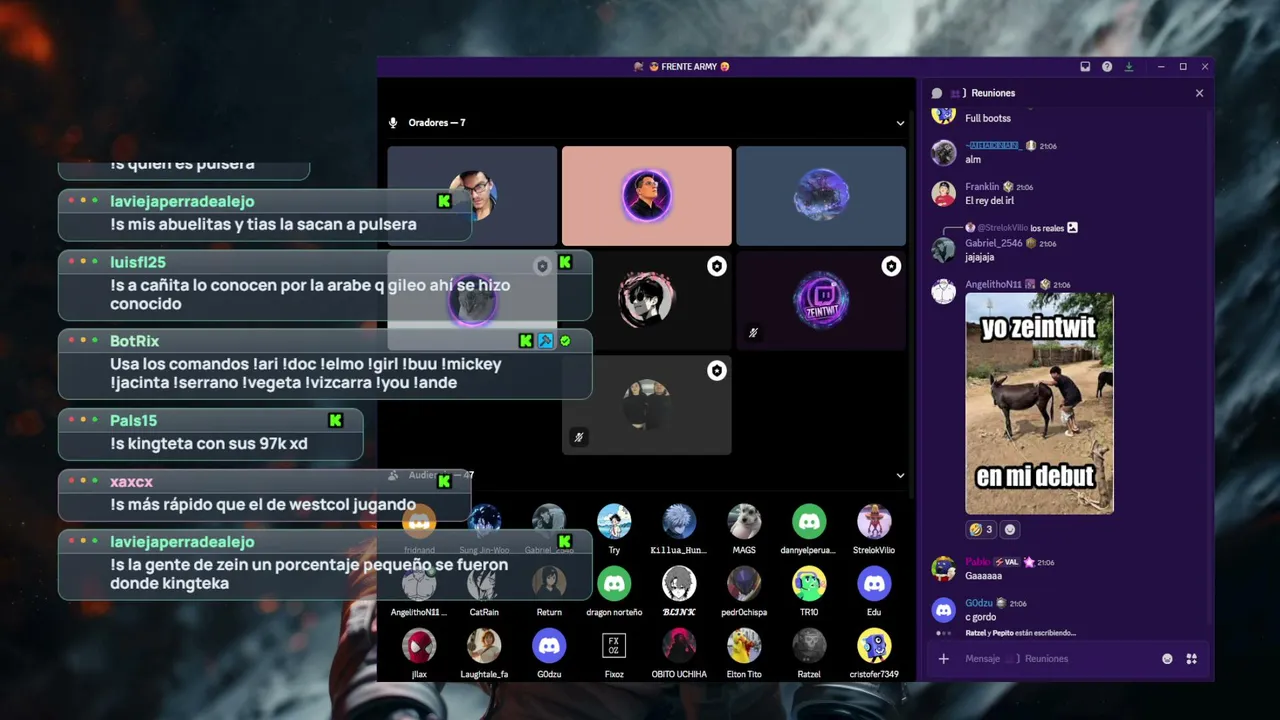Image resolution: width=1280 pixels, height=720 pixels.
Task: Click xaxcx username in stream chat overlay
Action: point(131,482)
